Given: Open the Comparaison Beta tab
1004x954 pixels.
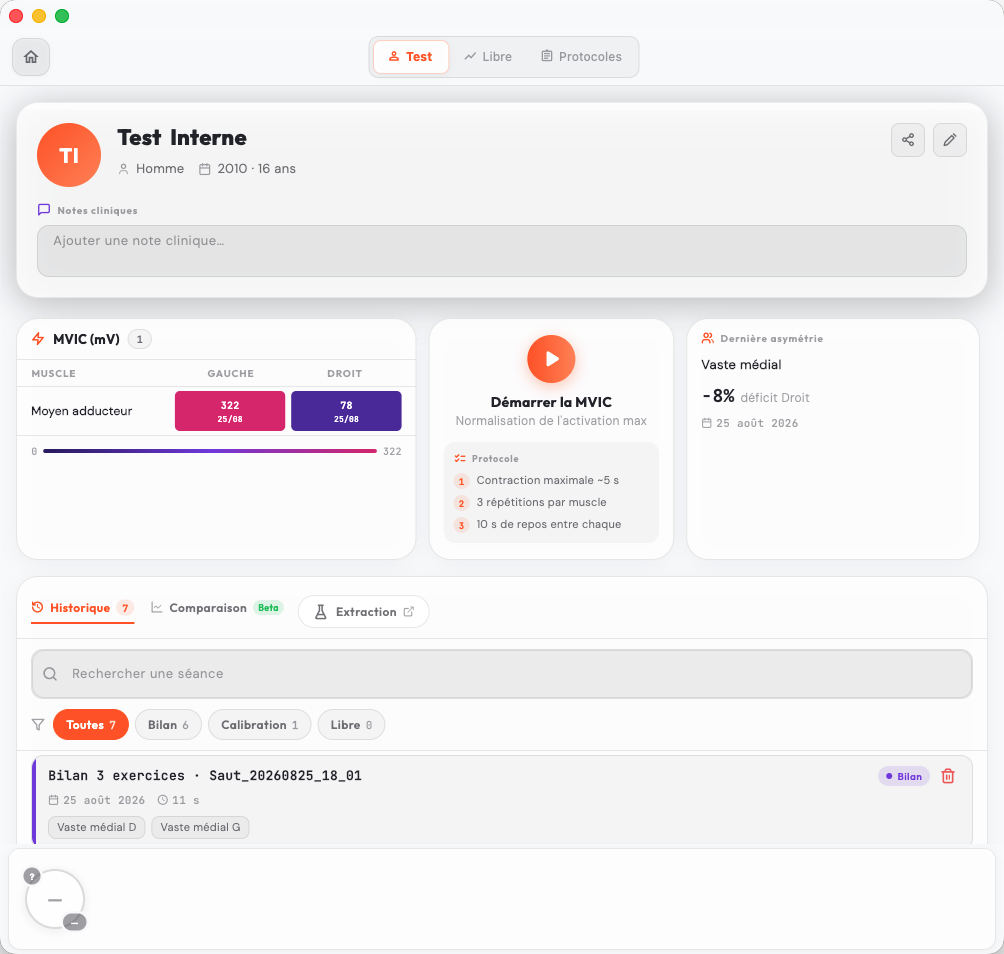Looking at the screenshot, I should [217, 608].
